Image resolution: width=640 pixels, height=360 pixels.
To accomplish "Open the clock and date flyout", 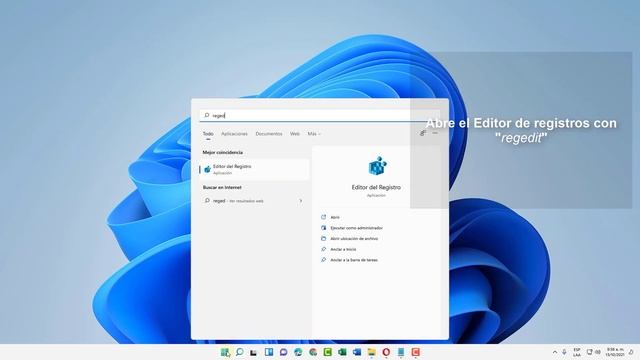I will (x=615, y=352).
